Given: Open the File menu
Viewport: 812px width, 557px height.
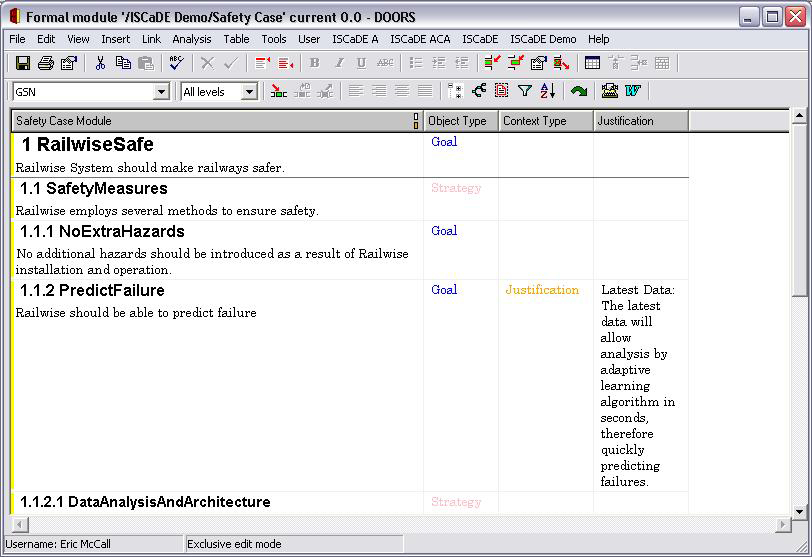Looking at the screenshot, I should pyautogui.click(x=17, y=39).
